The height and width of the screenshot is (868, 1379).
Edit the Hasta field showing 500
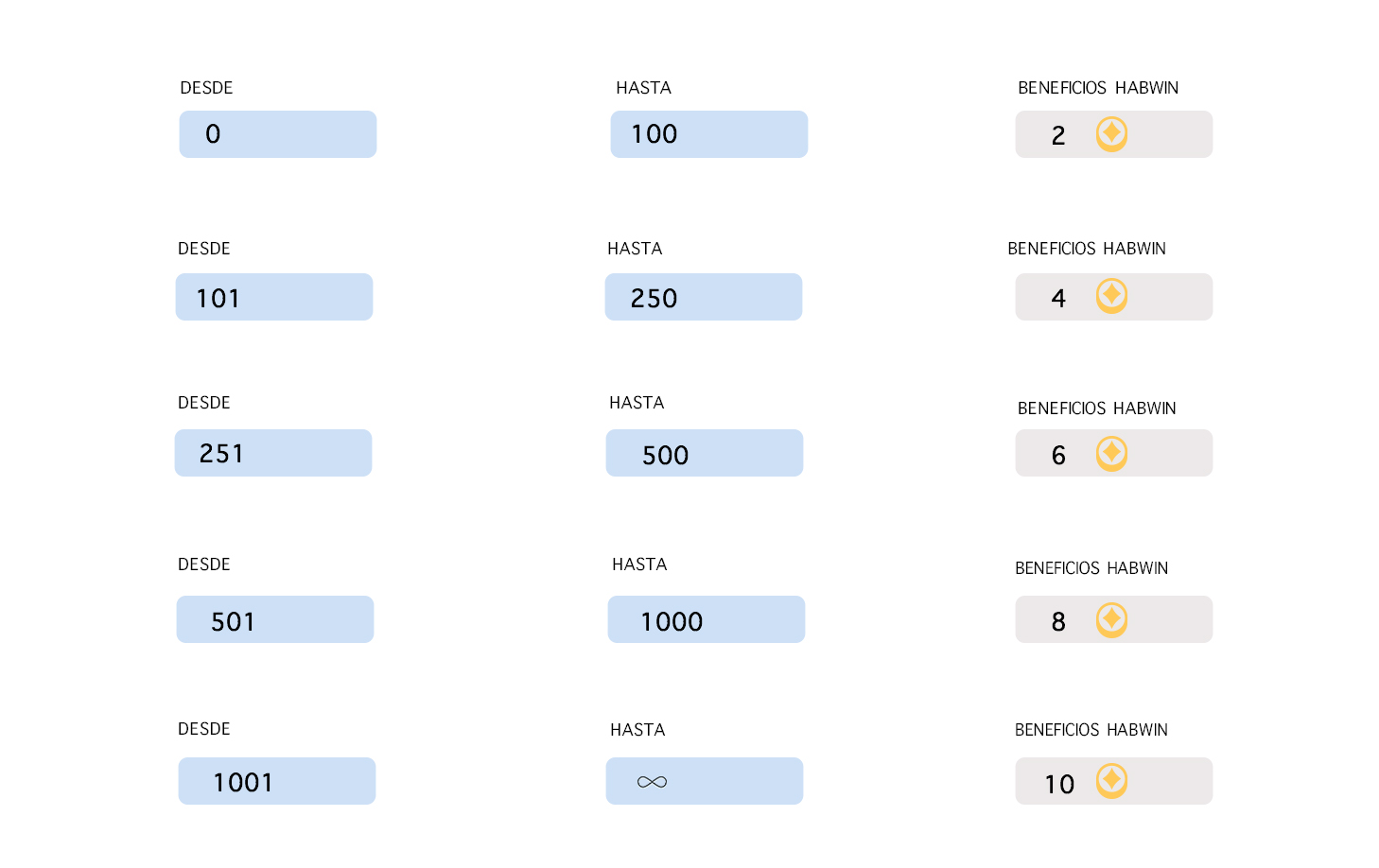[705, 453]
